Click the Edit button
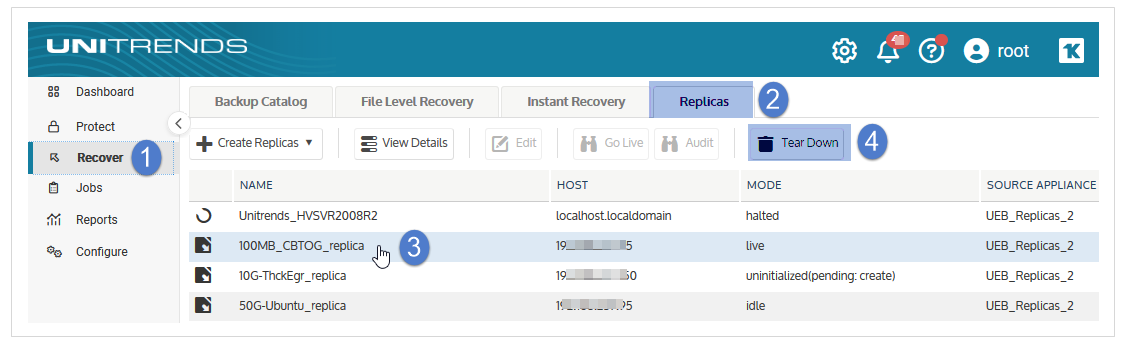The width and height of the screenshot is (1142, 363). pos(514,143)
